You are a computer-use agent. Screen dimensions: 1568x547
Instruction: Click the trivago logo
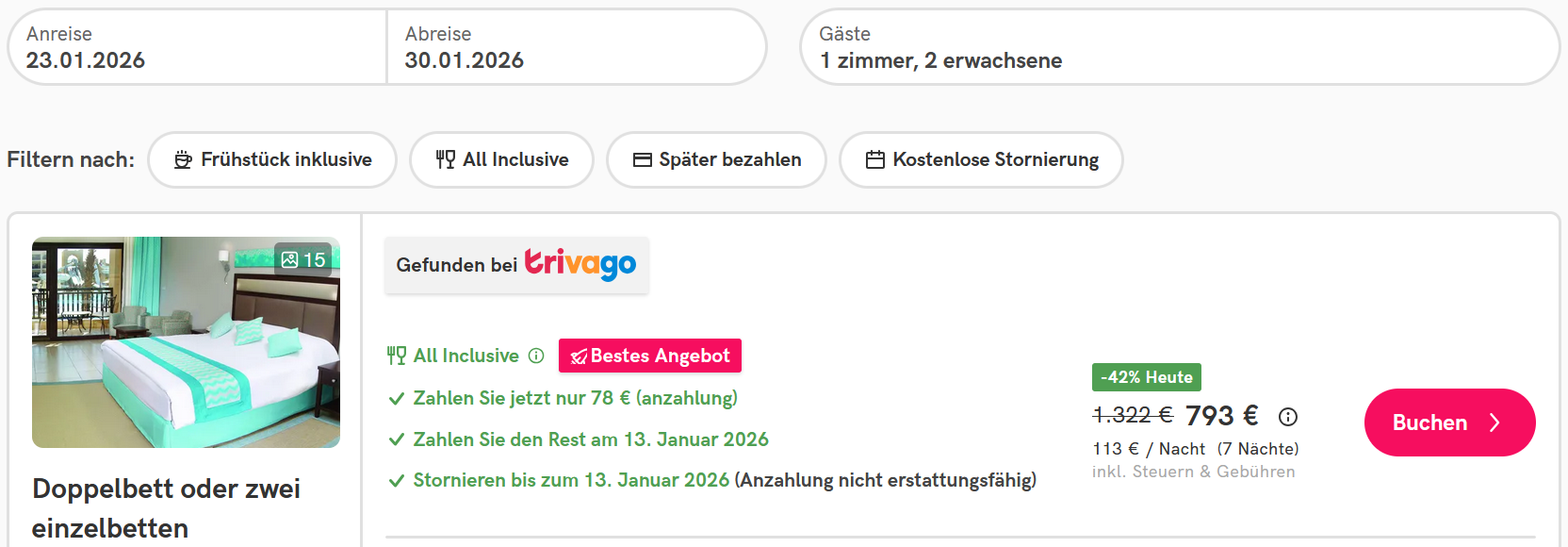point(580,264)
